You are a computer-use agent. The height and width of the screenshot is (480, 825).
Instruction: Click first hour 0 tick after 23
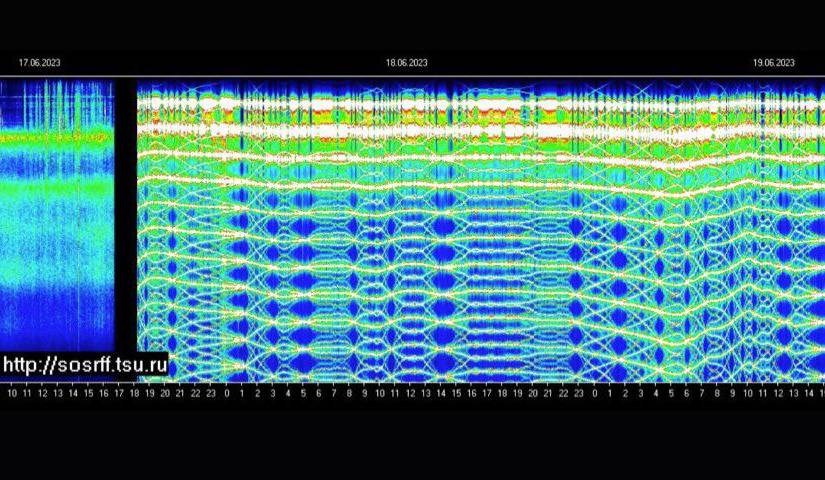227,395
